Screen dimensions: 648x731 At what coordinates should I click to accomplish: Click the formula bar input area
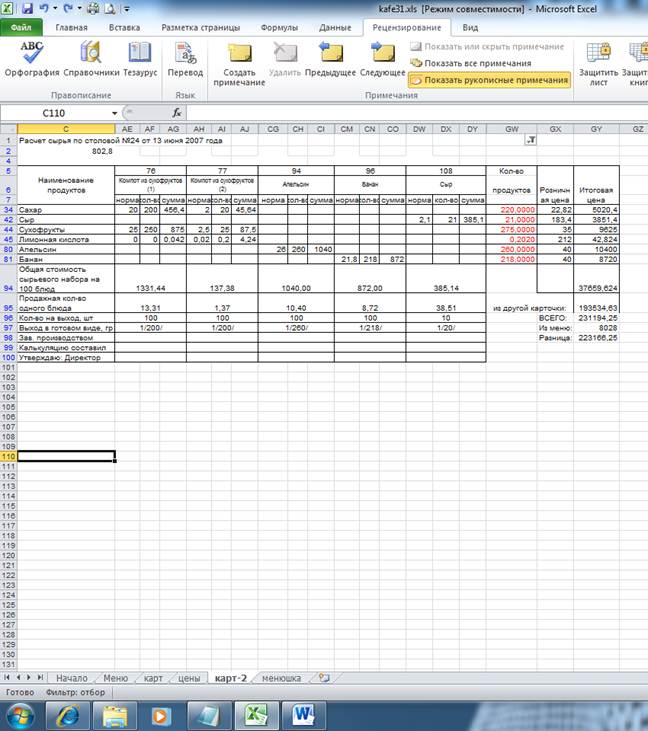pyautogui.click(x=417, y=113)
